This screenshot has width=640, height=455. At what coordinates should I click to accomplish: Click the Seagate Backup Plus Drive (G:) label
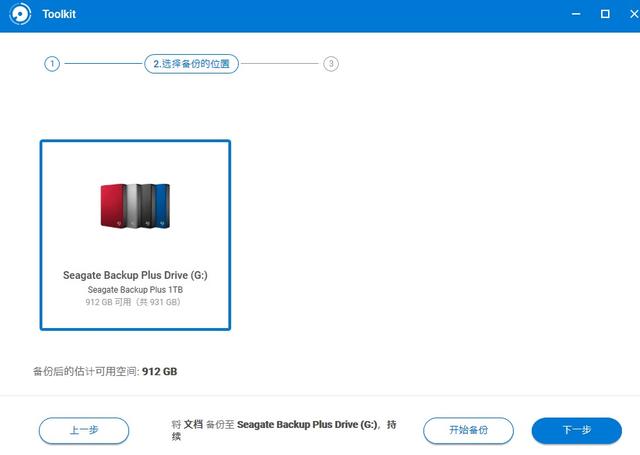(135, 275)
